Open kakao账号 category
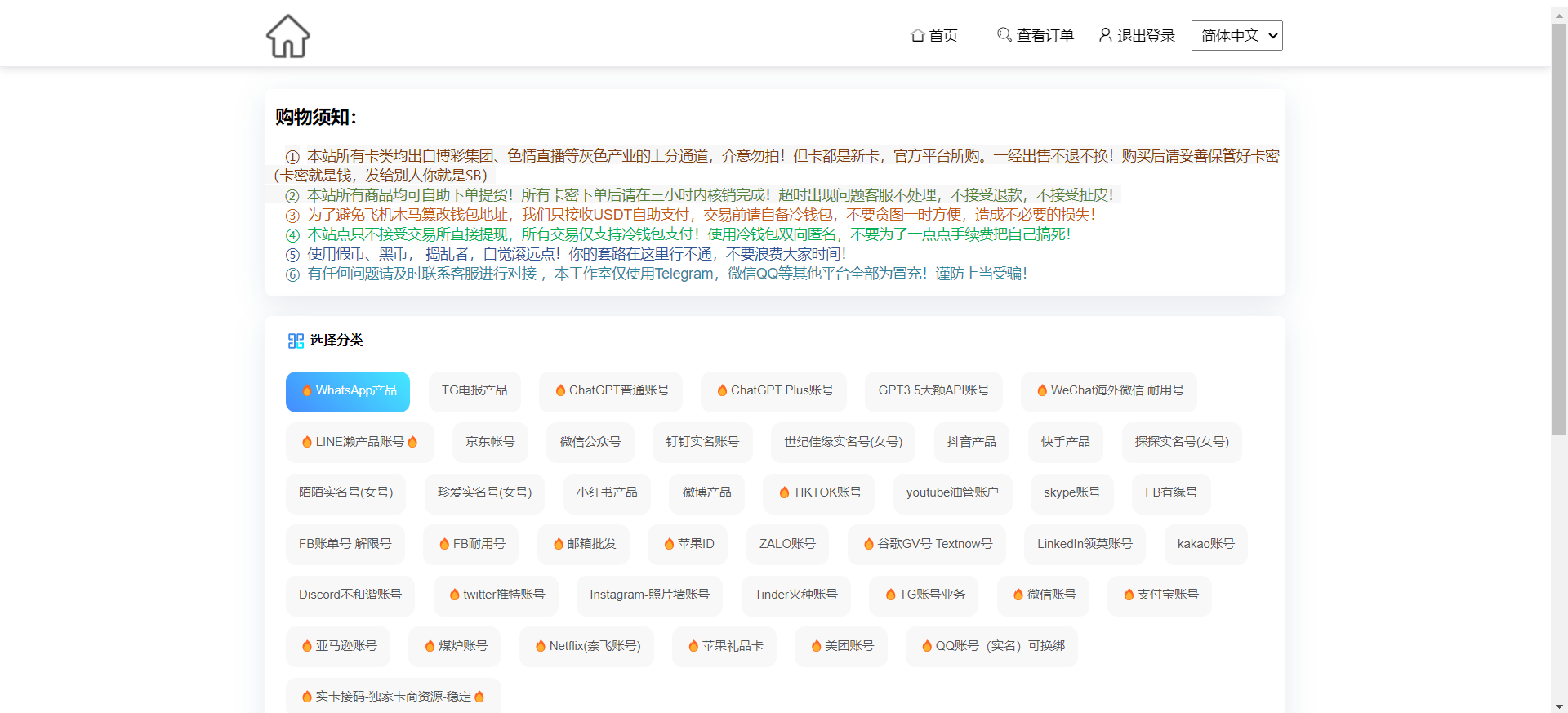The image size is (1568, 713). [x=1206, y=545]
